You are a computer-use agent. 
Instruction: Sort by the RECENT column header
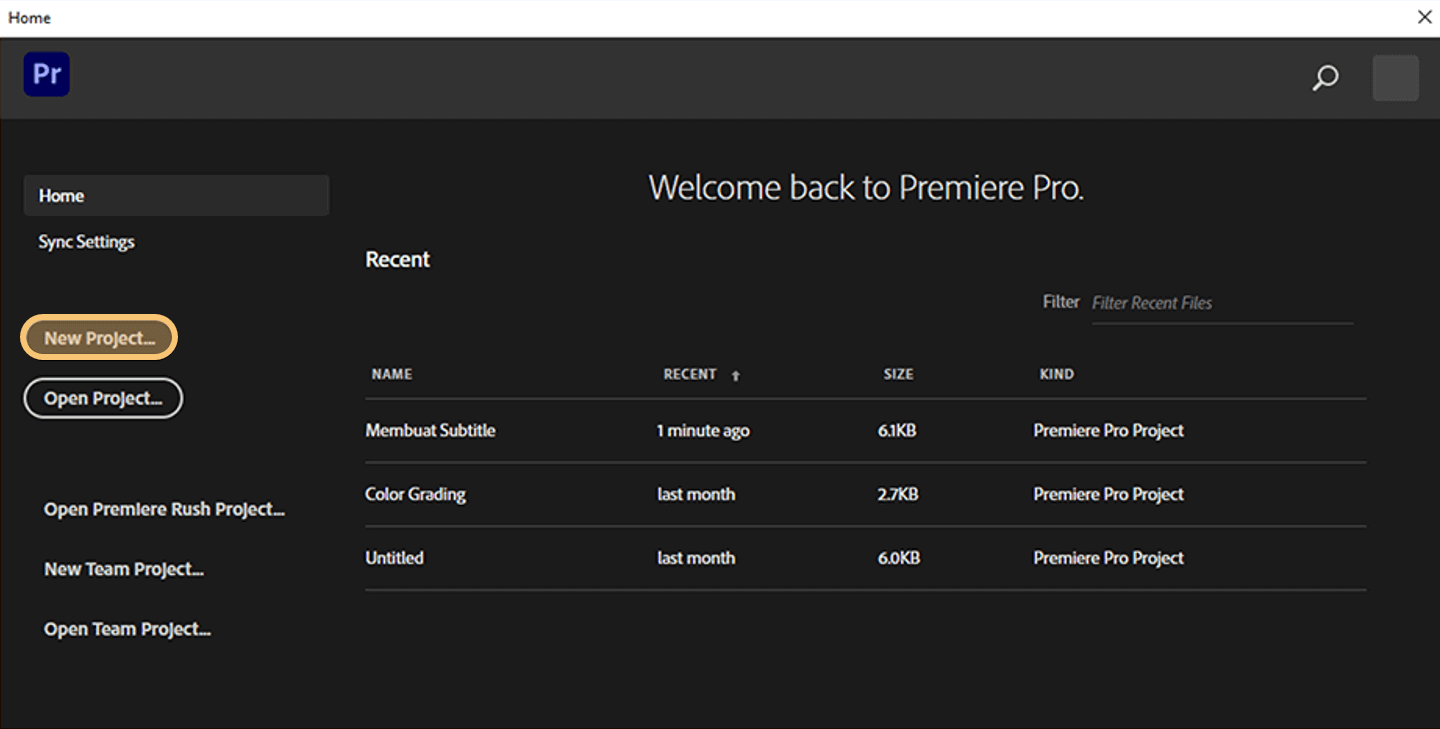click(x=690, y=374)
